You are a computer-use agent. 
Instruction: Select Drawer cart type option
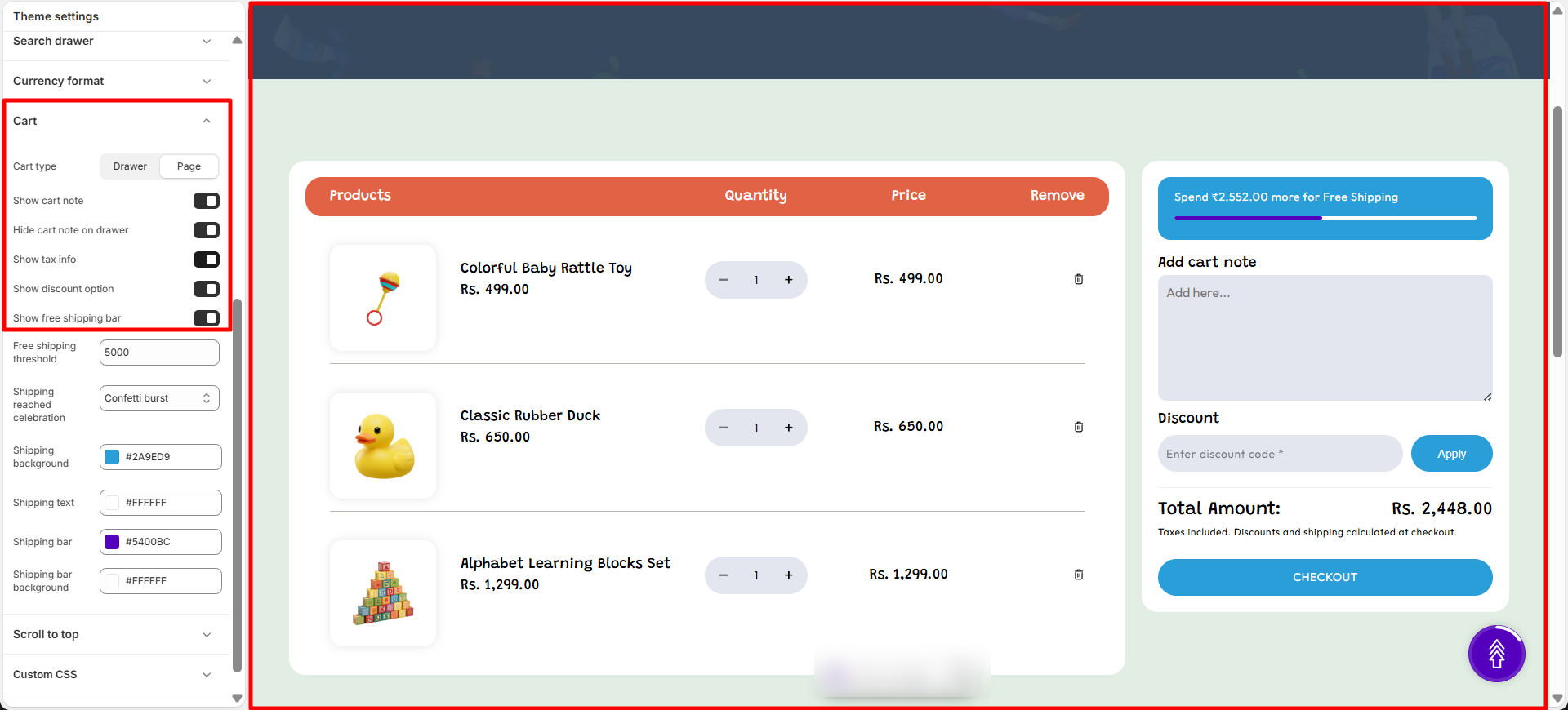point(130,166)
